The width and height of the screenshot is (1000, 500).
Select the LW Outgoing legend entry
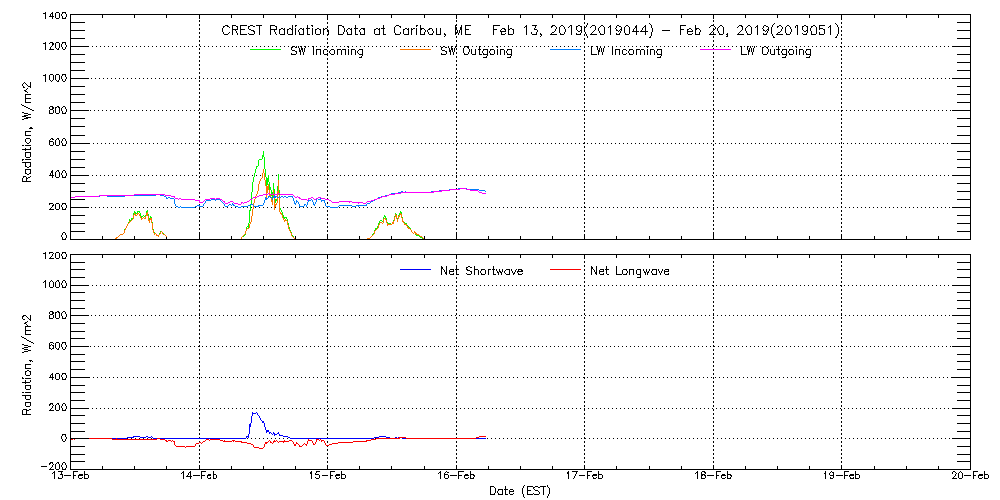(x=775, y=52)
